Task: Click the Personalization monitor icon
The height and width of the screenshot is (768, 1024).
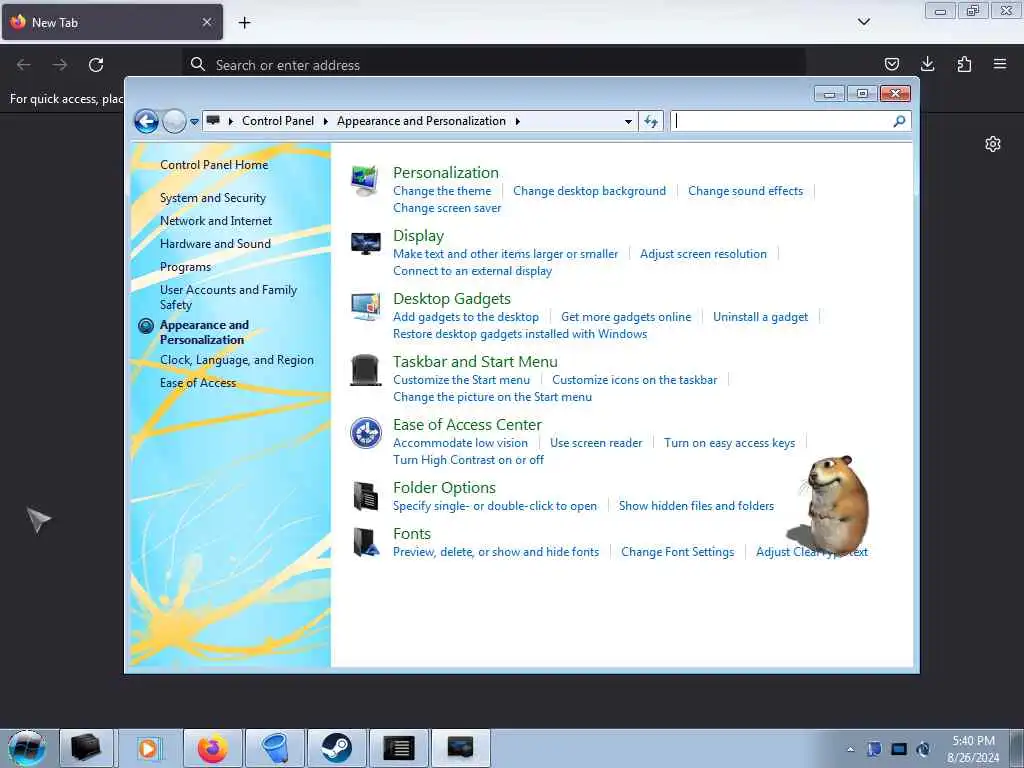Action: [364, 181]
